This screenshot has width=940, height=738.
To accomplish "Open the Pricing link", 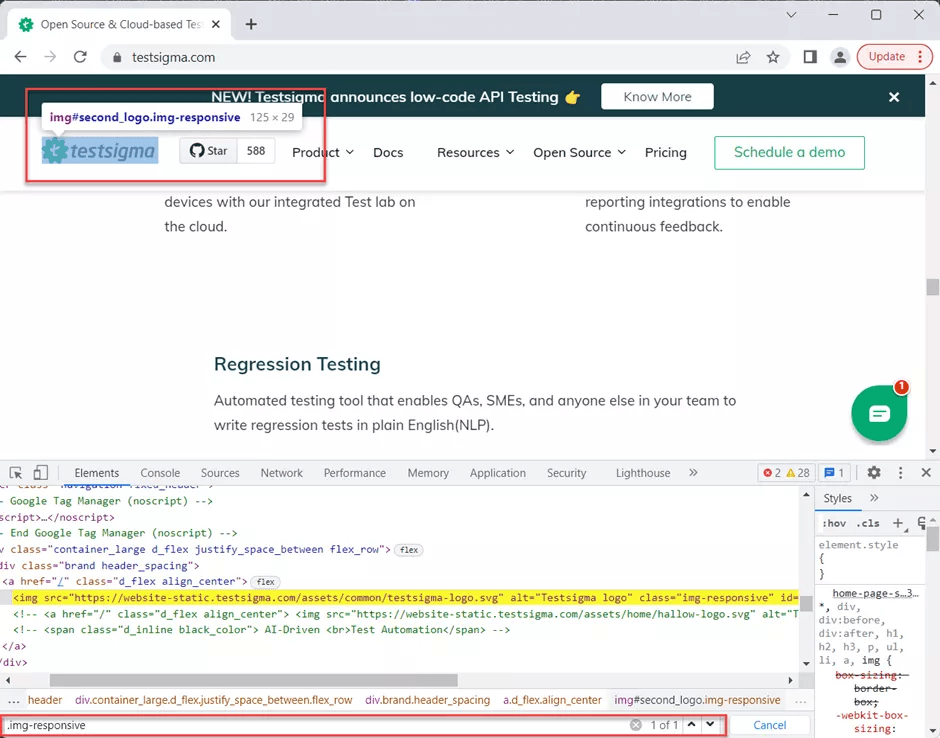I will pyautogui.click(x=665, y=152).
